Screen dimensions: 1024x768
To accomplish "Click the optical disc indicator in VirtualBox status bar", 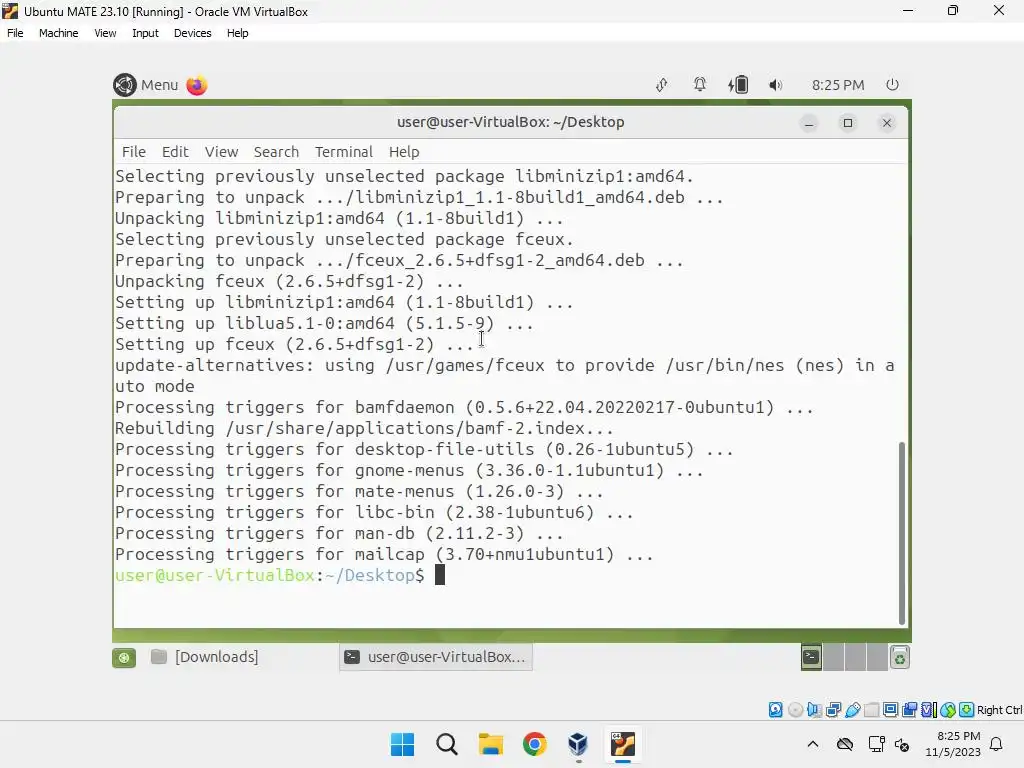I will pyautogui.click(x=795, y=710).
